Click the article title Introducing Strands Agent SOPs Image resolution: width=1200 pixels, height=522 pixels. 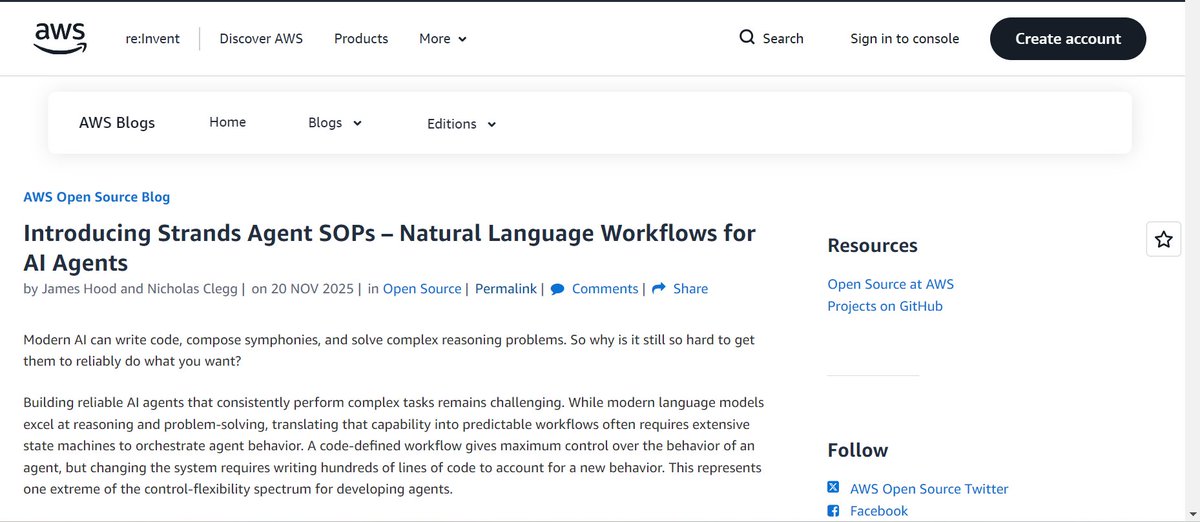coord(389,248)
